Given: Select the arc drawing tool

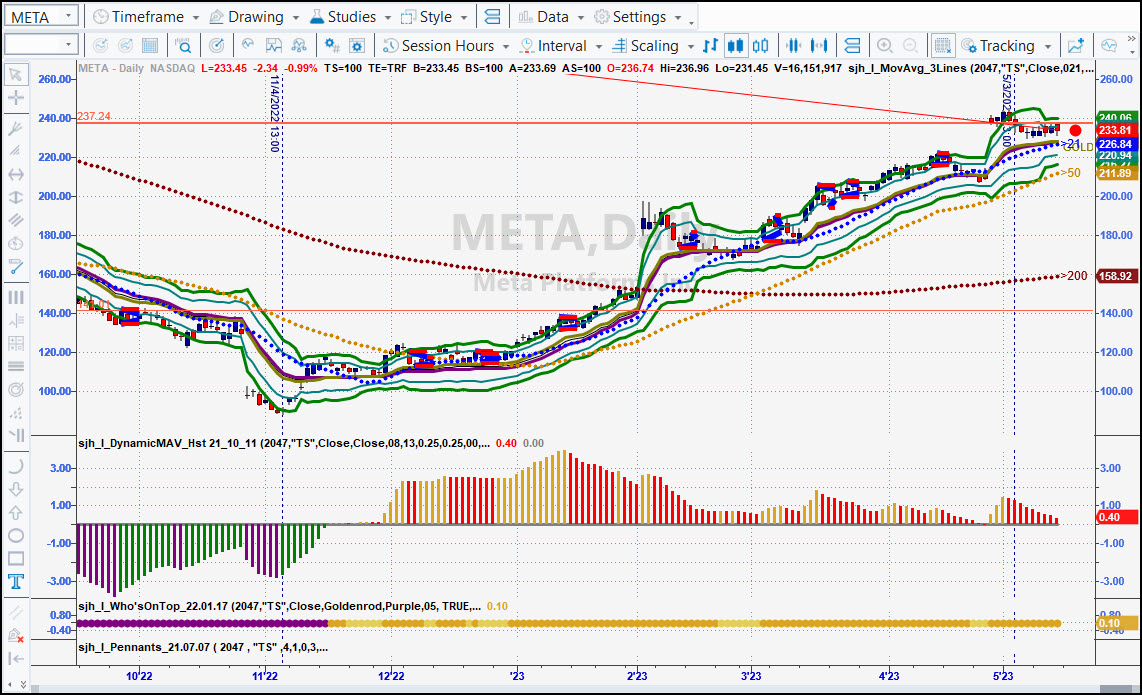Looking at the screenshot, I should [15, 466].
